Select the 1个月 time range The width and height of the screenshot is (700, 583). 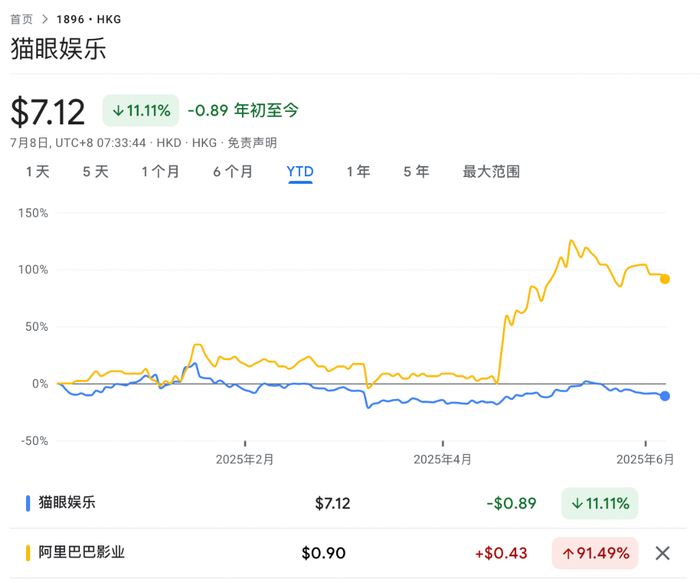pos(160,172)
